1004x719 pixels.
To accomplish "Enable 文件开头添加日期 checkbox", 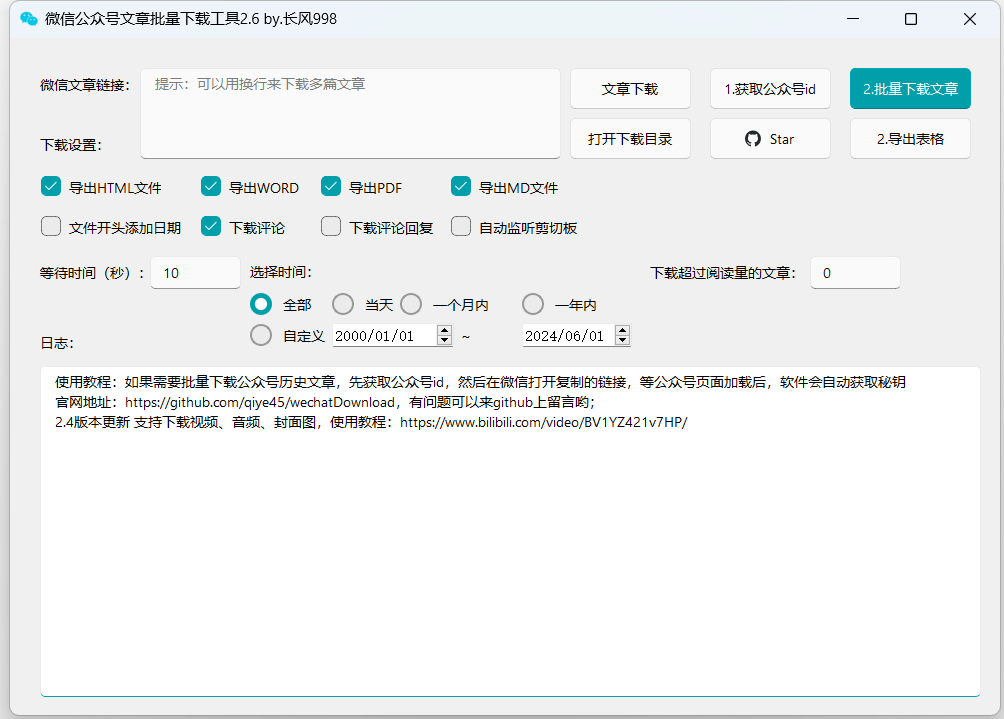I will coord(51,227).
